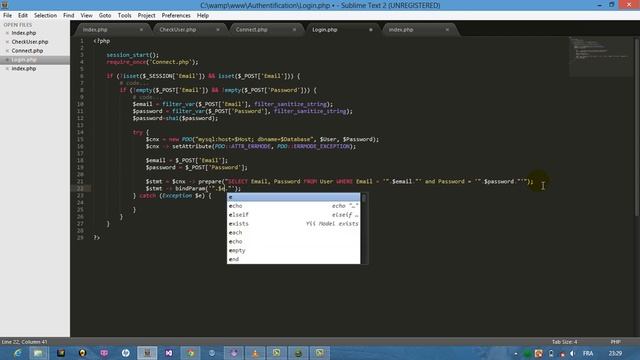Open the Tools menu
The height and width of the screenshot is (360, 640).
pyautogui.click(x=124, y=16)
